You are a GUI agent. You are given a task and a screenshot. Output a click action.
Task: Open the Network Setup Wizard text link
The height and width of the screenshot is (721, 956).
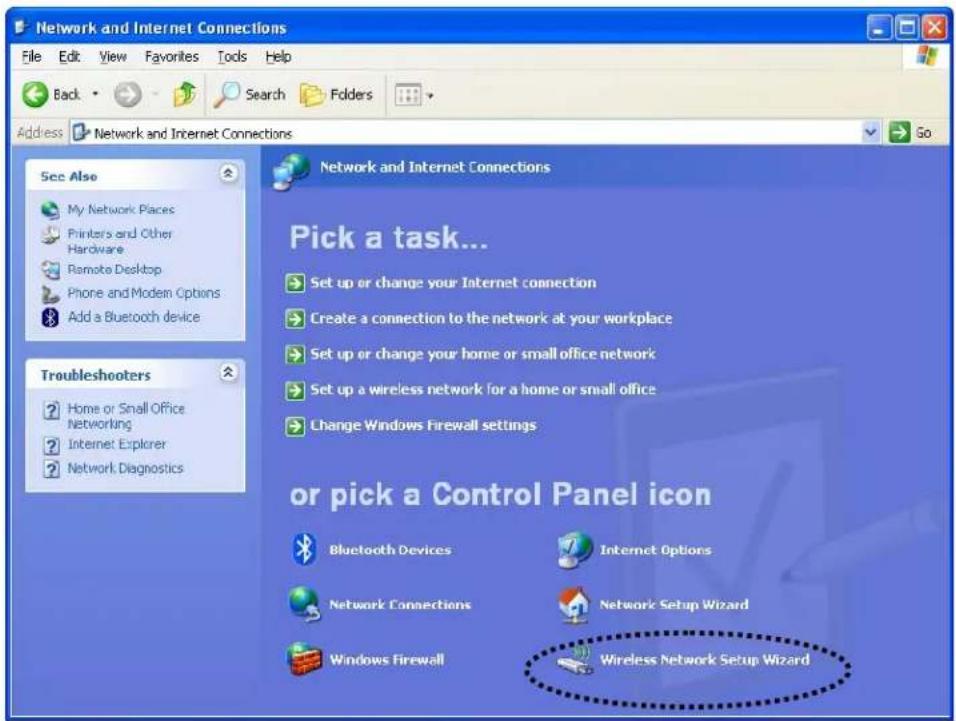674,605
